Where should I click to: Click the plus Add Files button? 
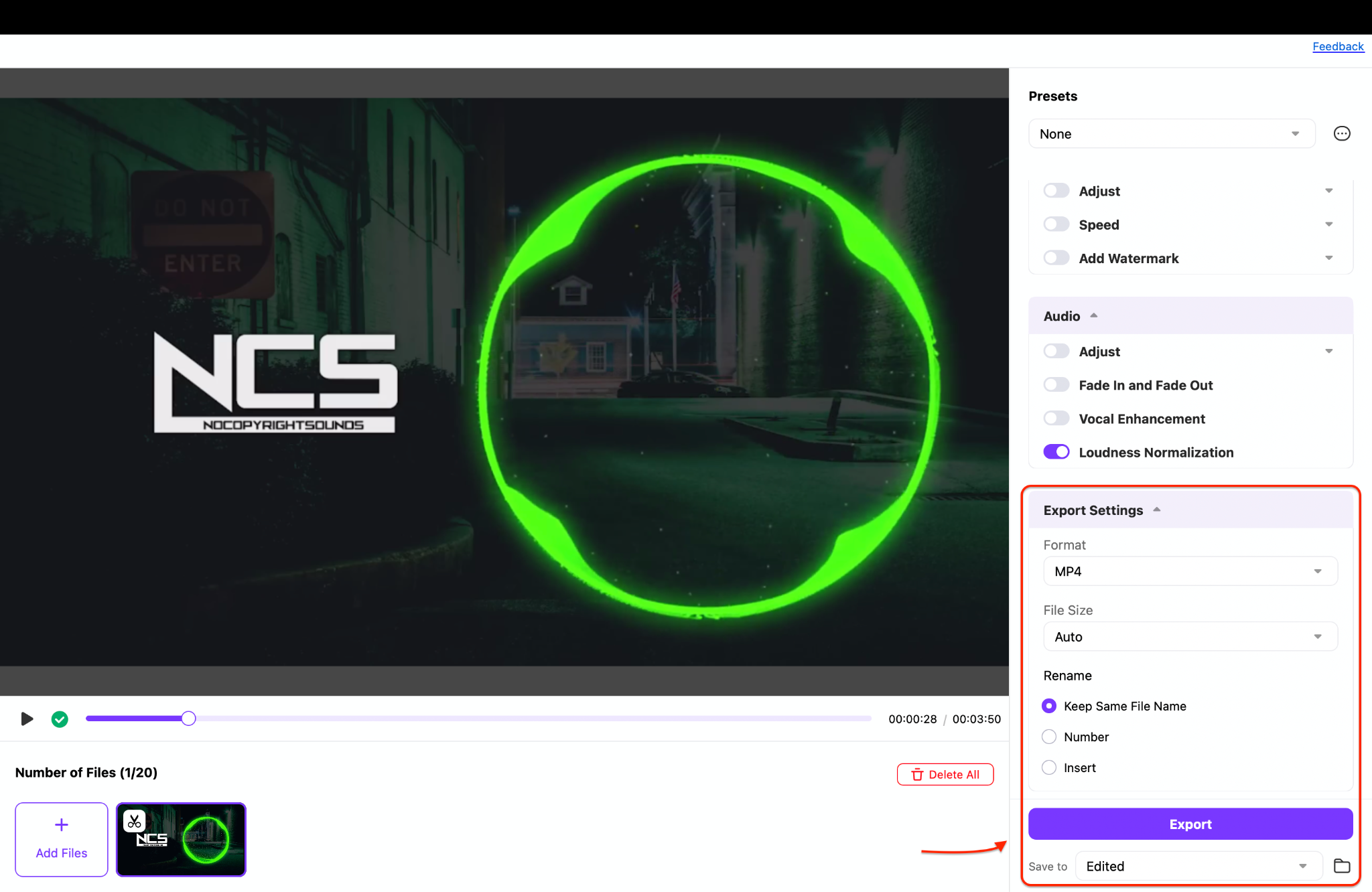tap(62, 839)
